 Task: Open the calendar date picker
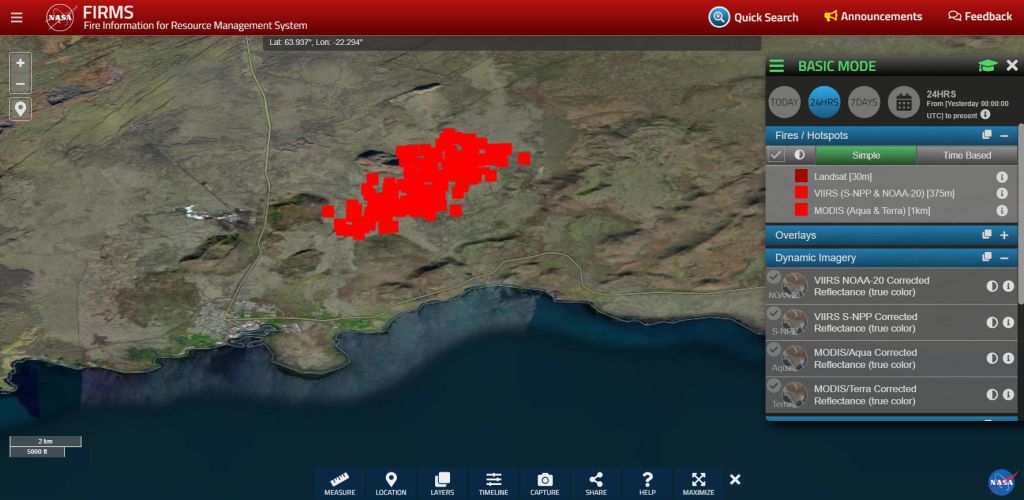click(x=903, y=101)
